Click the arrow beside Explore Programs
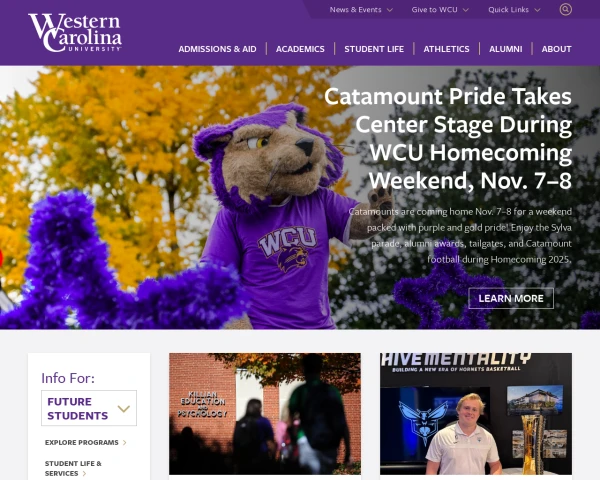Image resolution: width=600 pixels, height=480 pixels. [125, 442]
